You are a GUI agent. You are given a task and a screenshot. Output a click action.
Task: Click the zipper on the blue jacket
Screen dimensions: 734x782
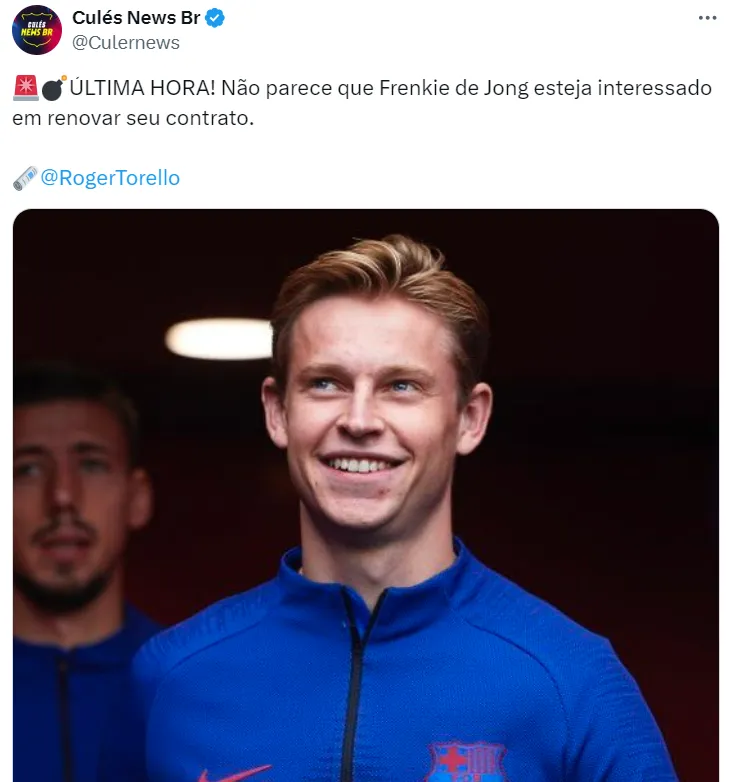tap(357, 688)
